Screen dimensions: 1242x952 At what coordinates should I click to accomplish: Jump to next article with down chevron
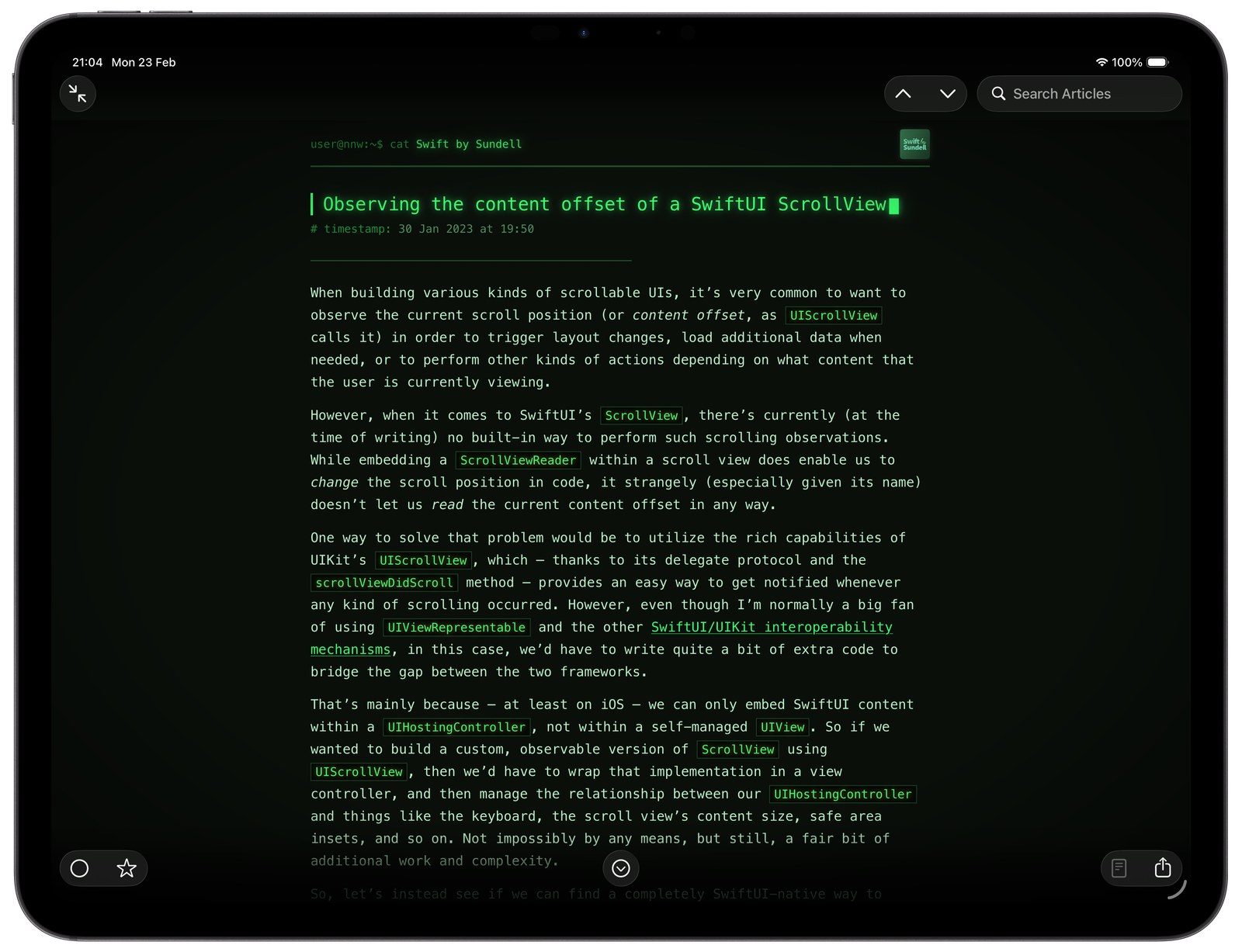click(x=947, y=94)
